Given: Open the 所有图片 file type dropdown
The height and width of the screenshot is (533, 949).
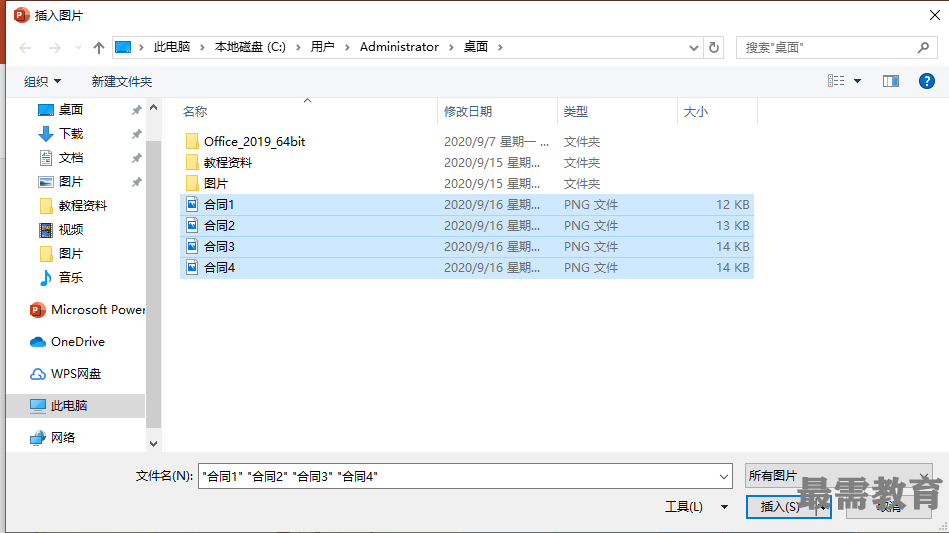Looking at the screenshot, I should point(838,476).
